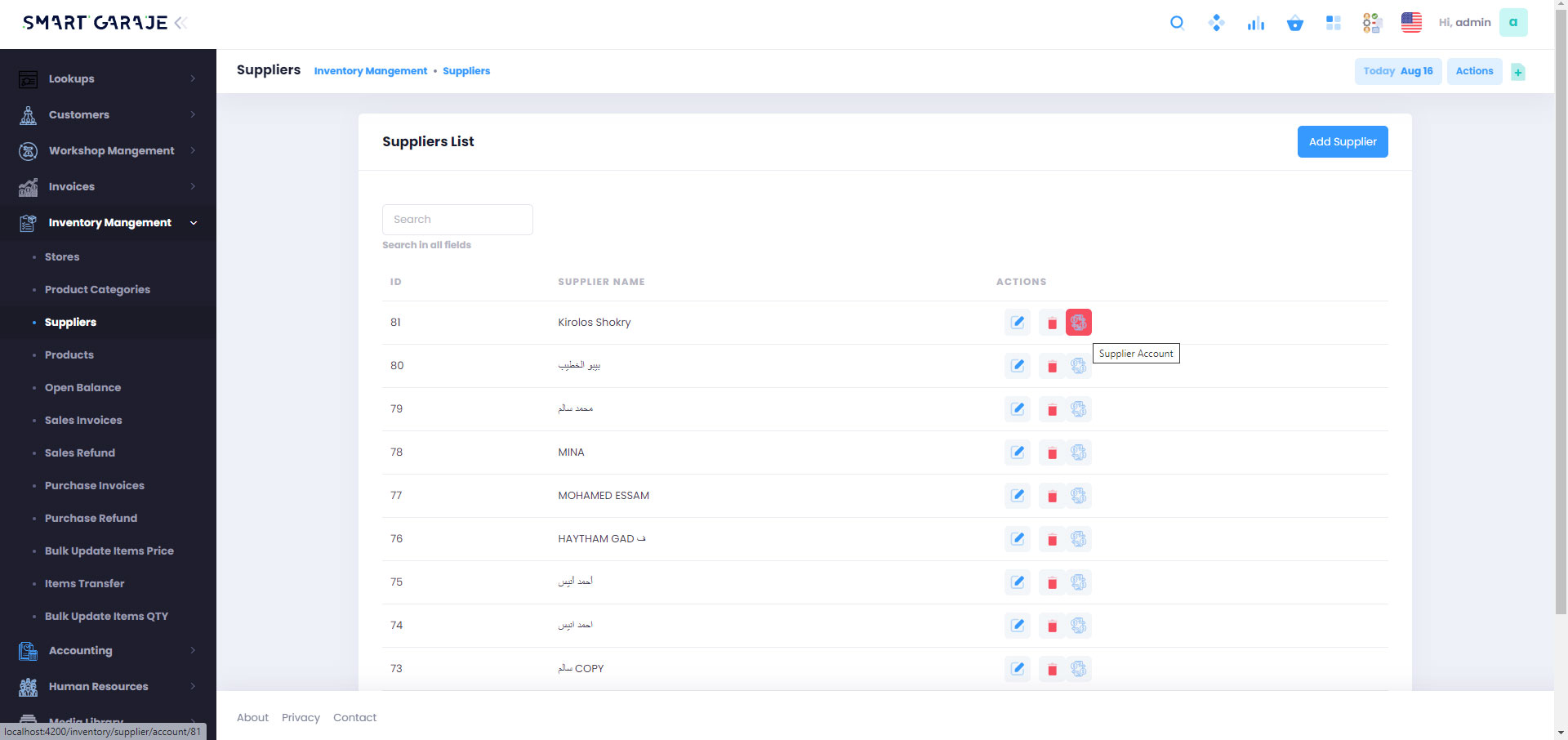Expand the Lookups menu
This screenshot has width=1568, height=740.
point(108,79)
